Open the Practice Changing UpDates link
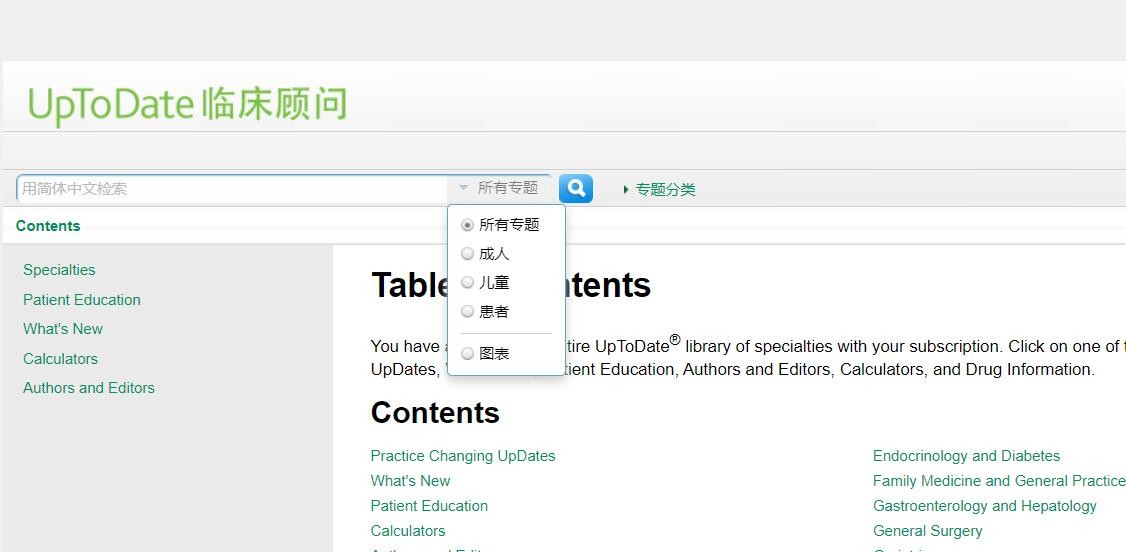 [463, 456]
